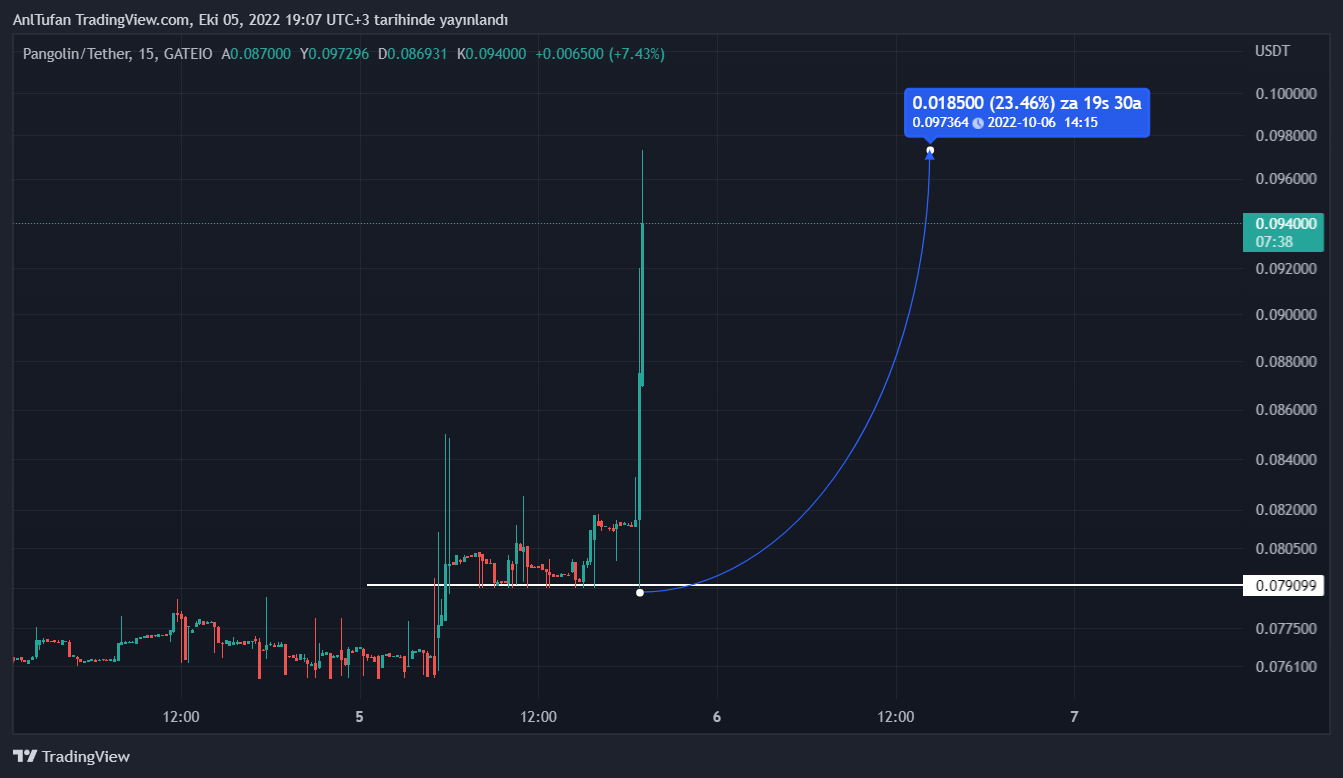Click the low value D0.086931

coord(414,54)
